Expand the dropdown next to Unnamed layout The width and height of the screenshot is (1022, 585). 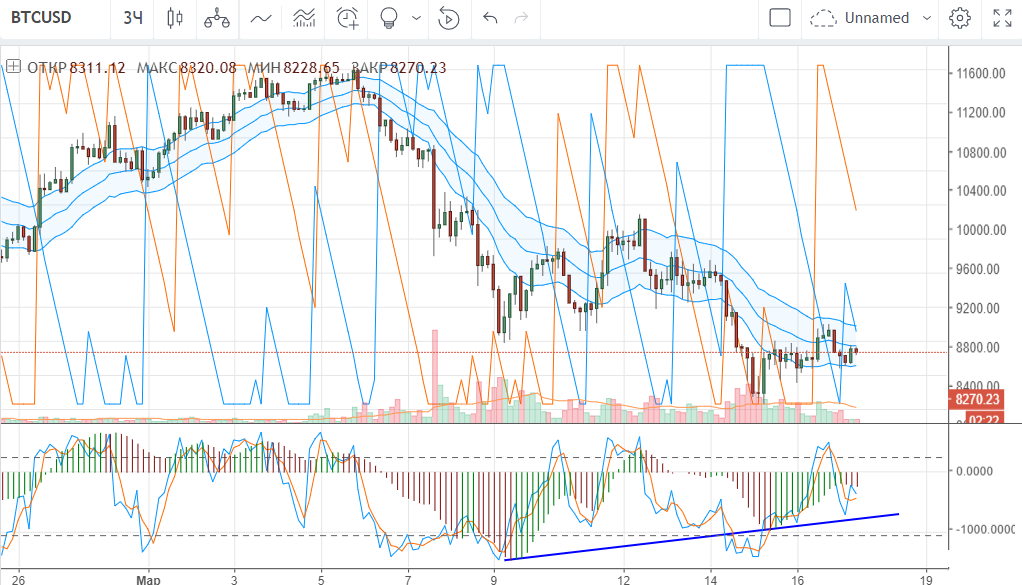(926, 18)
